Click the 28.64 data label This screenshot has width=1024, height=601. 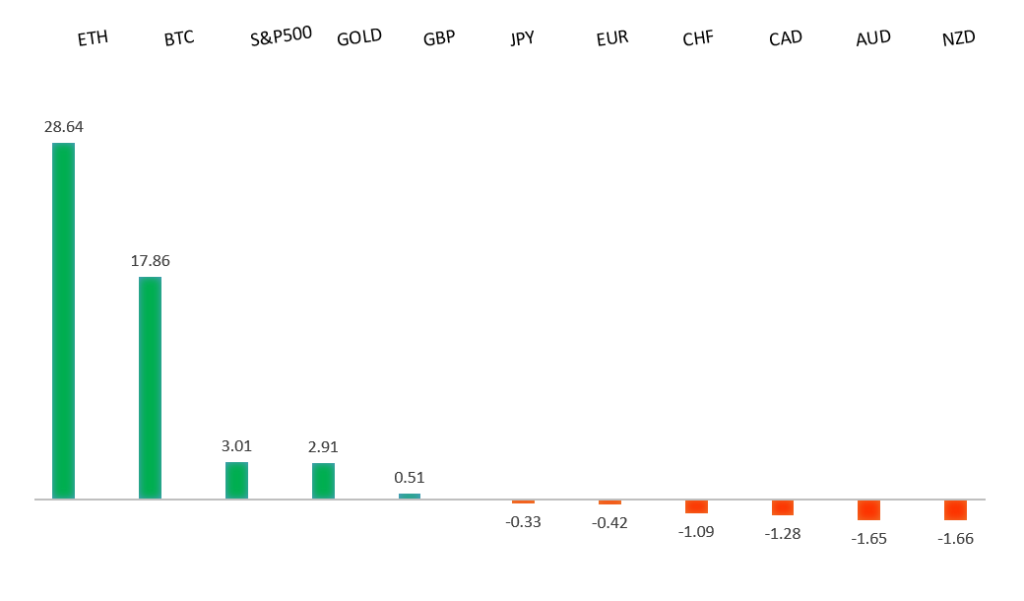click(x=63, y=127)
